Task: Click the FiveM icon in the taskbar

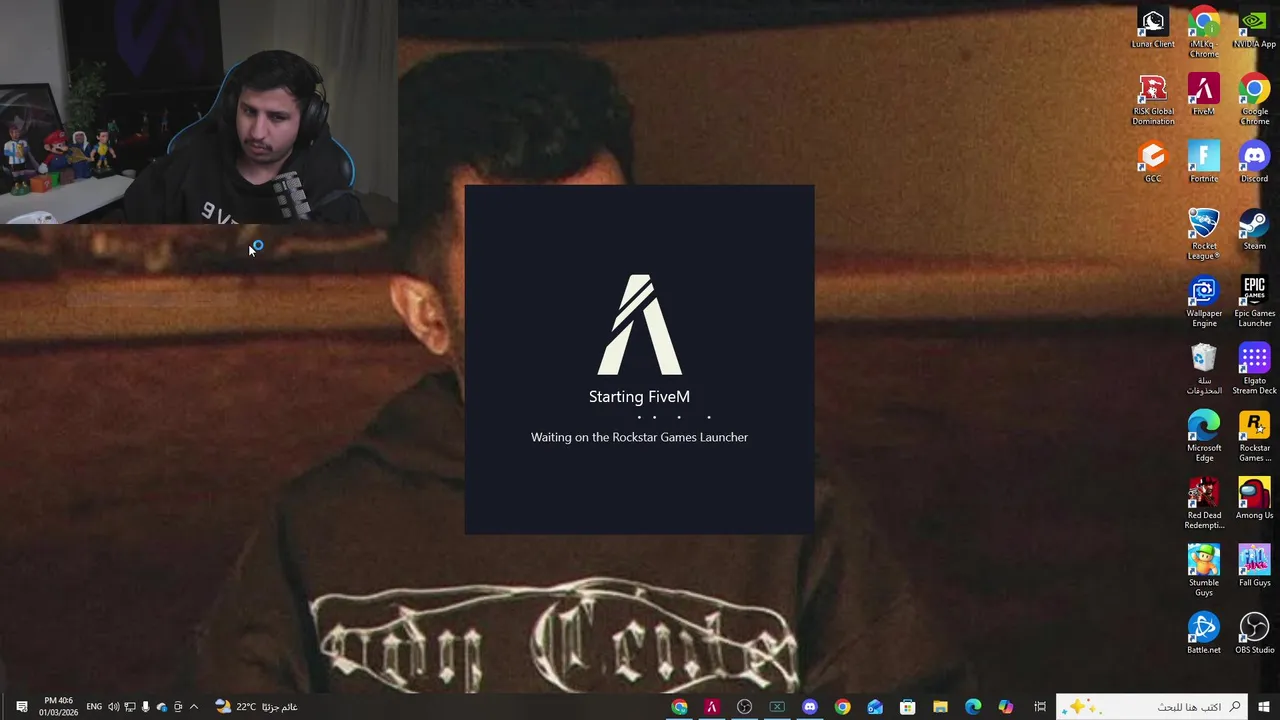Action: pos(712,707)
